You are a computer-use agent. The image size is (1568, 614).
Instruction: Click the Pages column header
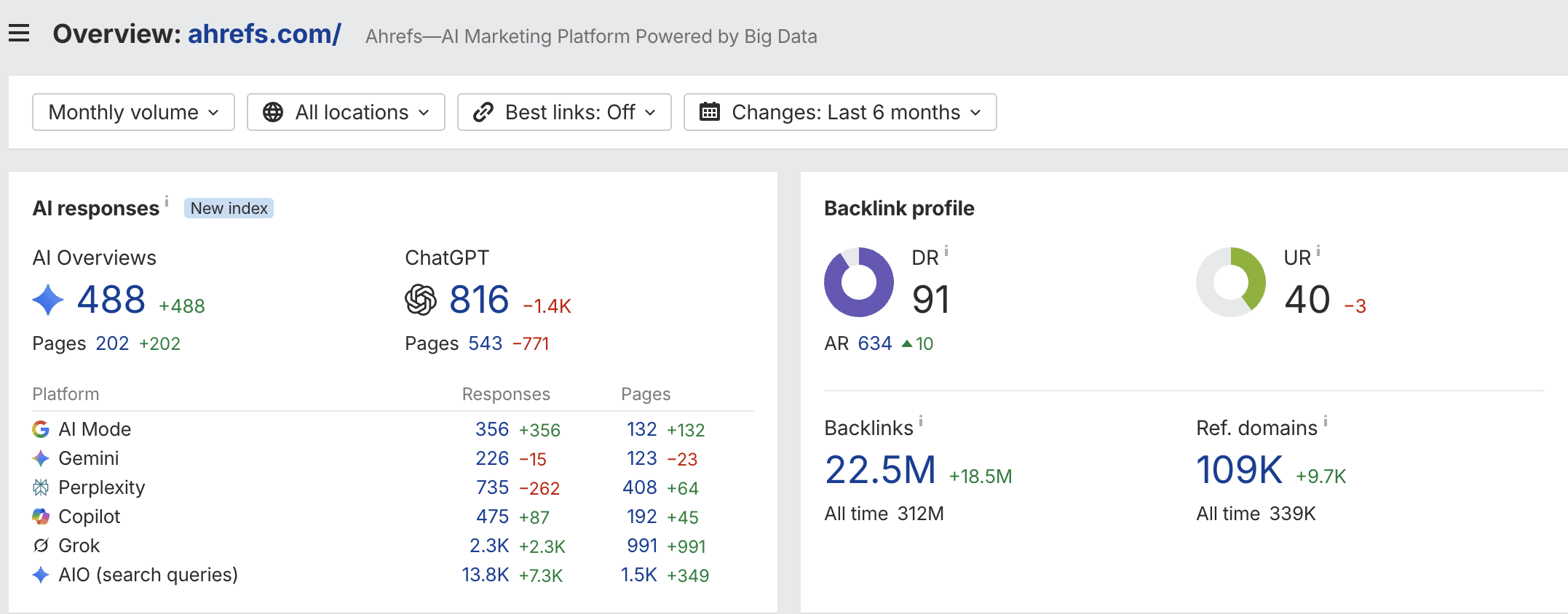tap(646, 394)
